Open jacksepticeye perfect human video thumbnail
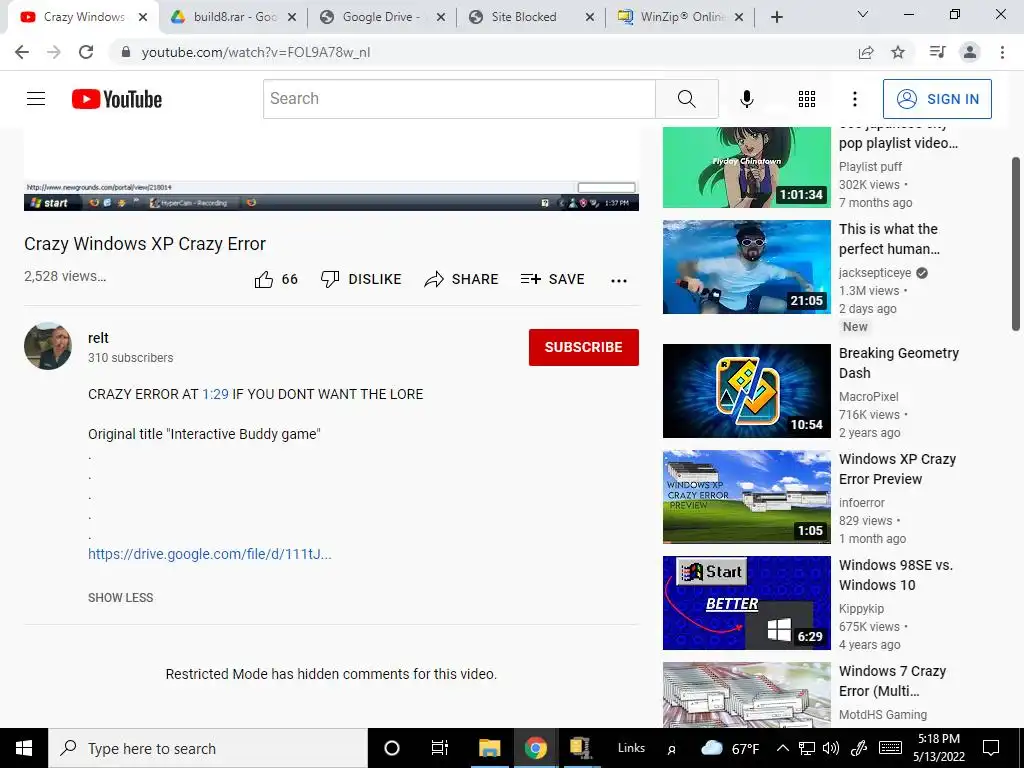This screenshot has width=1024, height=768. (x=746, y=266)
